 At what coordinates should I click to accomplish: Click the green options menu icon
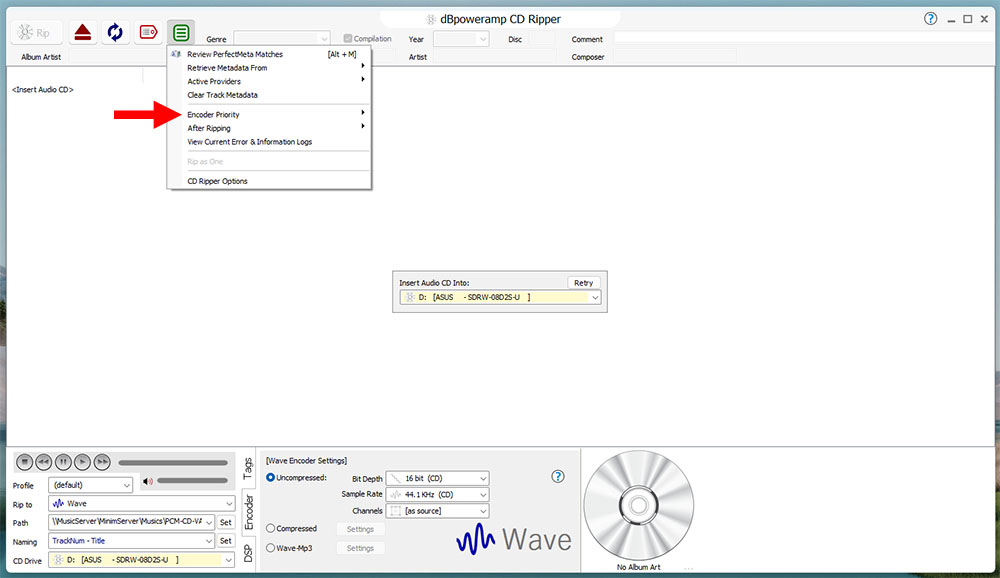coord(181,32)
